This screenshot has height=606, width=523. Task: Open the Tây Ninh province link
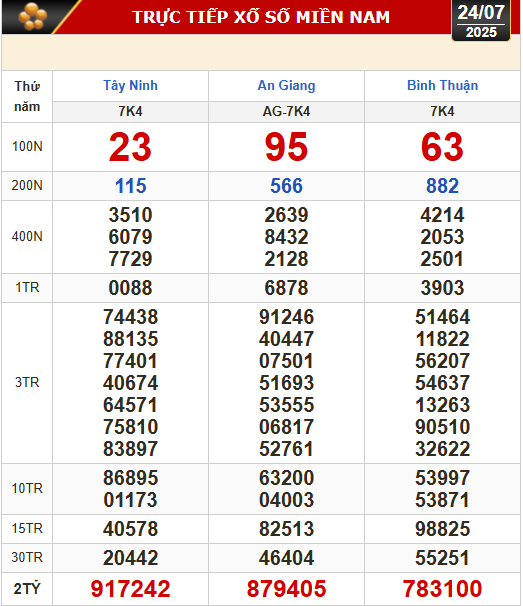click(130, 85)
